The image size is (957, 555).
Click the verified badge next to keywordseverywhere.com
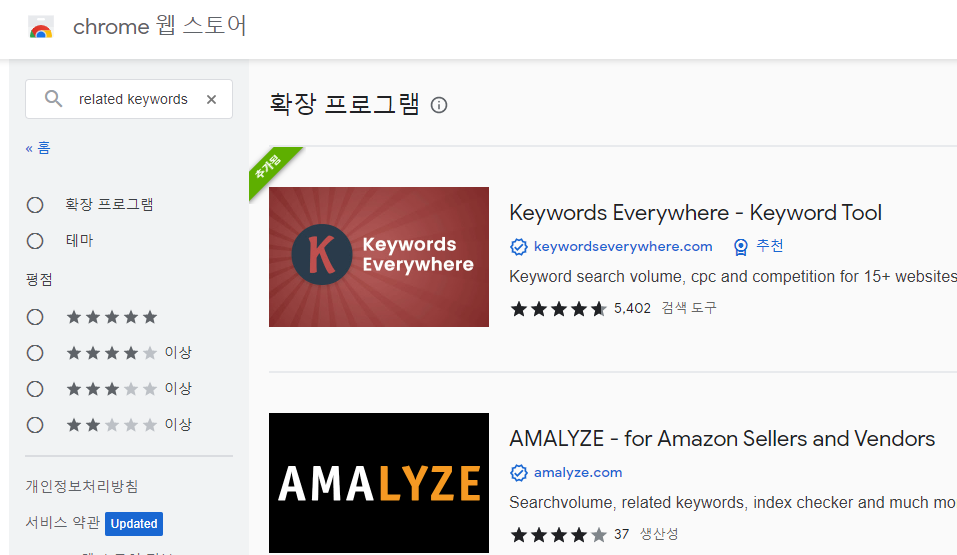point(519,247)
